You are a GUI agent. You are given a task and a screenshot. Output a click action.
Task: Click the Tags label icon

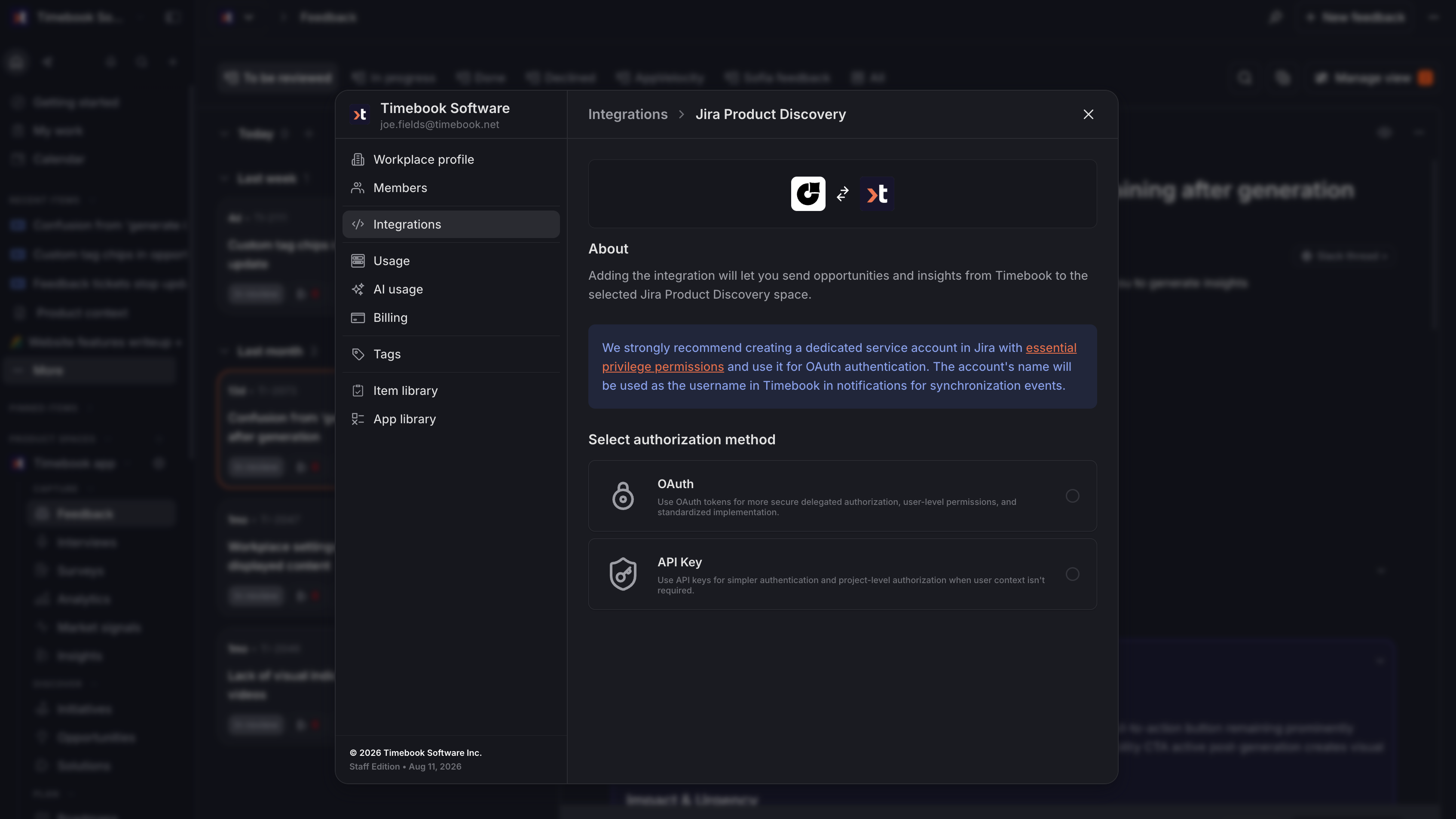358,354
